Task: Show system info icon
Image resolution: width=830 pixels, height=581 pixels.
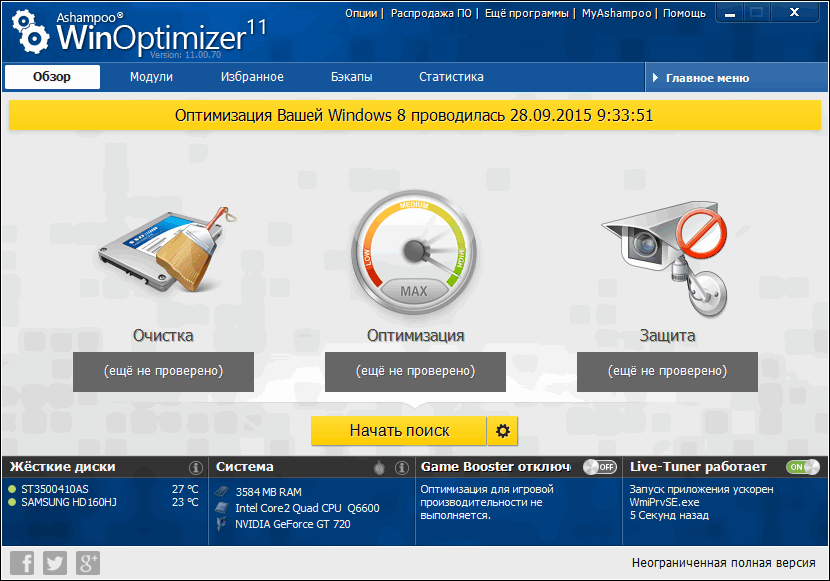Action: [x=402, y=467]
